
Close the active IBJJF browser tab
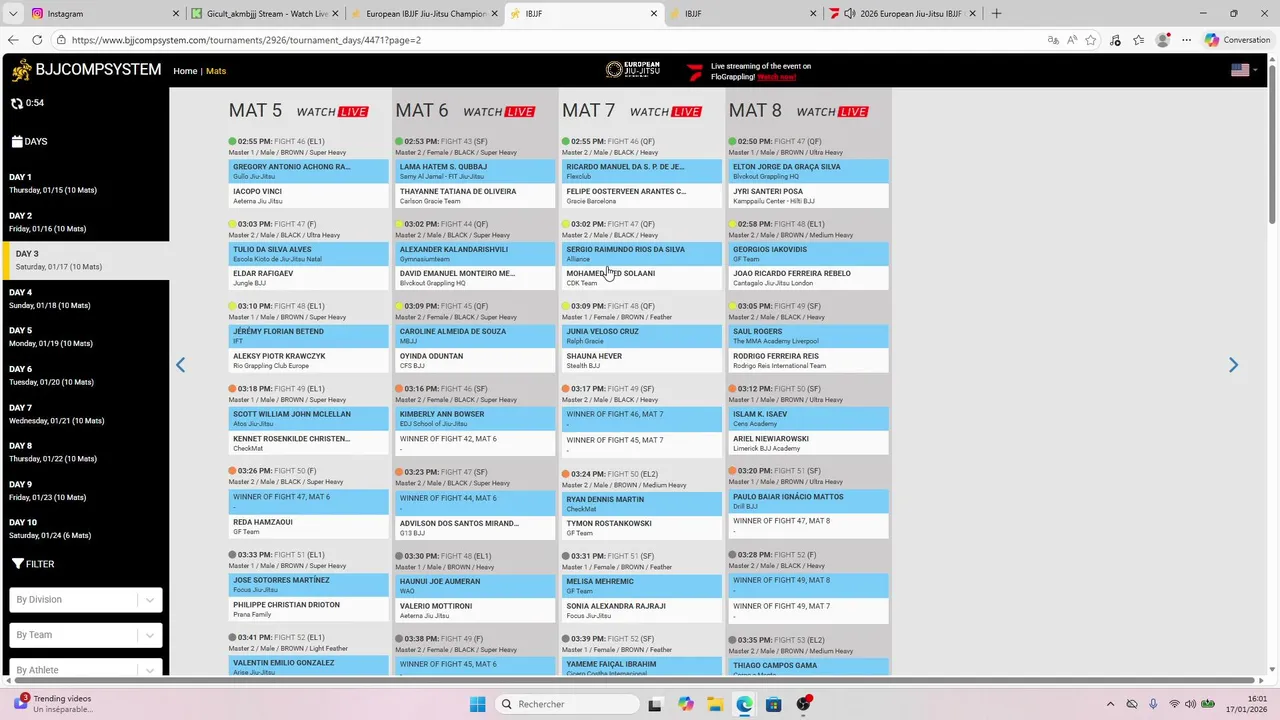pyautogui.click(x=654, y=13)
